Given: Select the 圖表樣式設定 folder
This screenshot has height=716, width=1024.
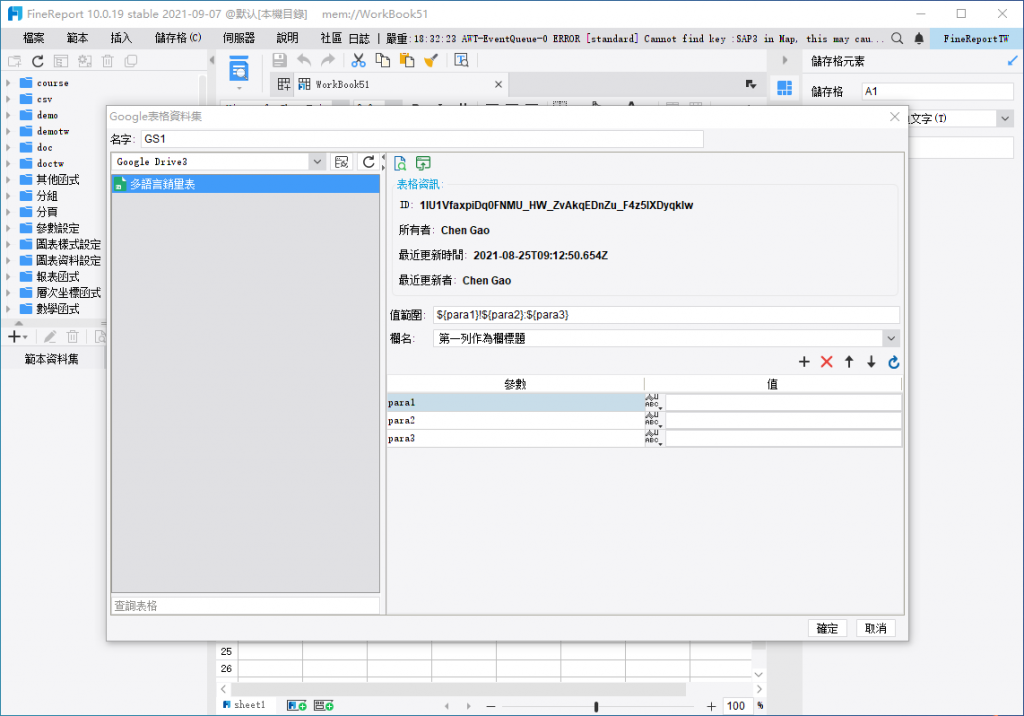Looking at the screenshot, I should click(x=69, y=244).
